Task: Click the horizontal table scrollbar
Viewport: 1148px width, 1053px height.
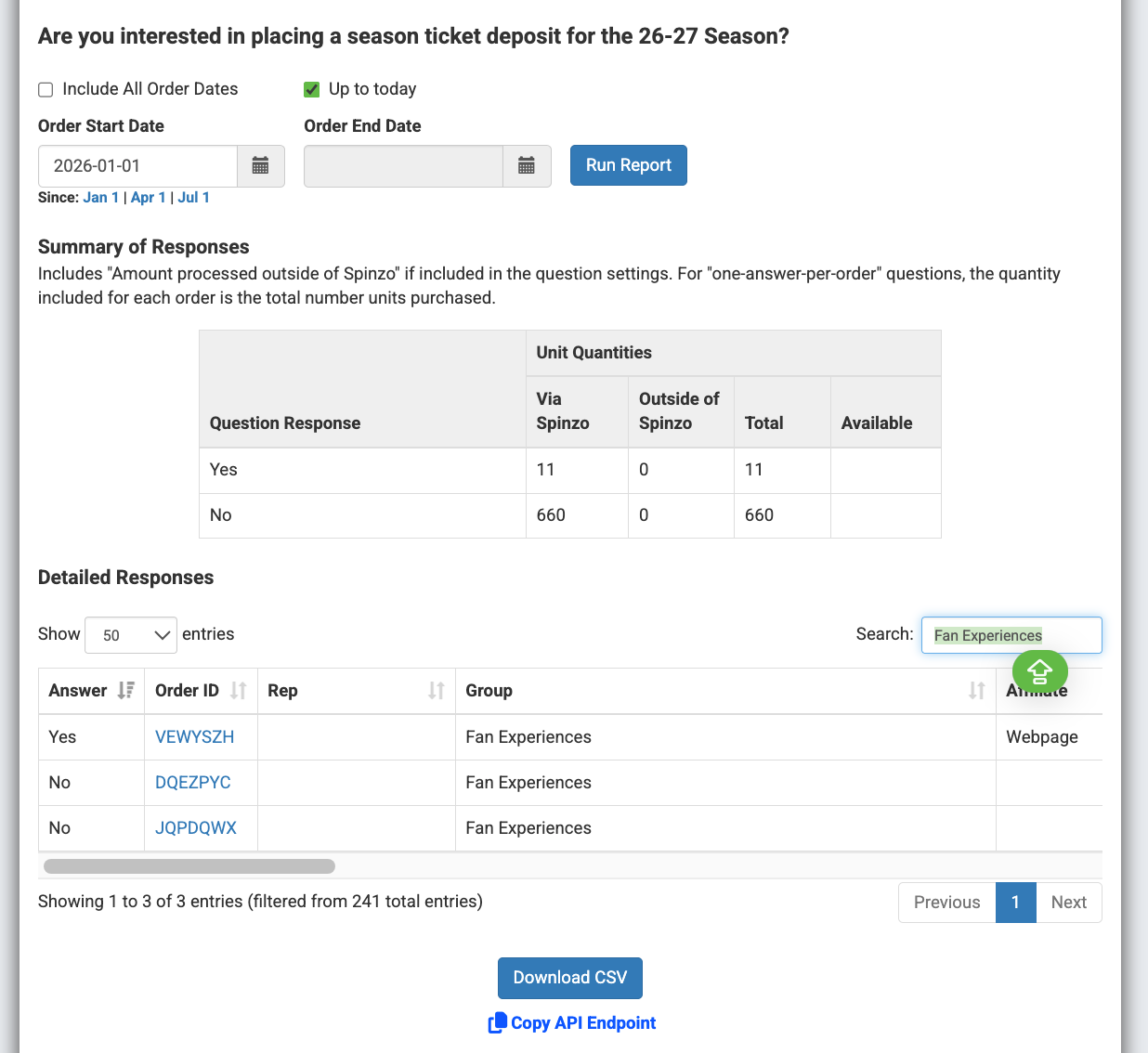Action: click(189, 866)
